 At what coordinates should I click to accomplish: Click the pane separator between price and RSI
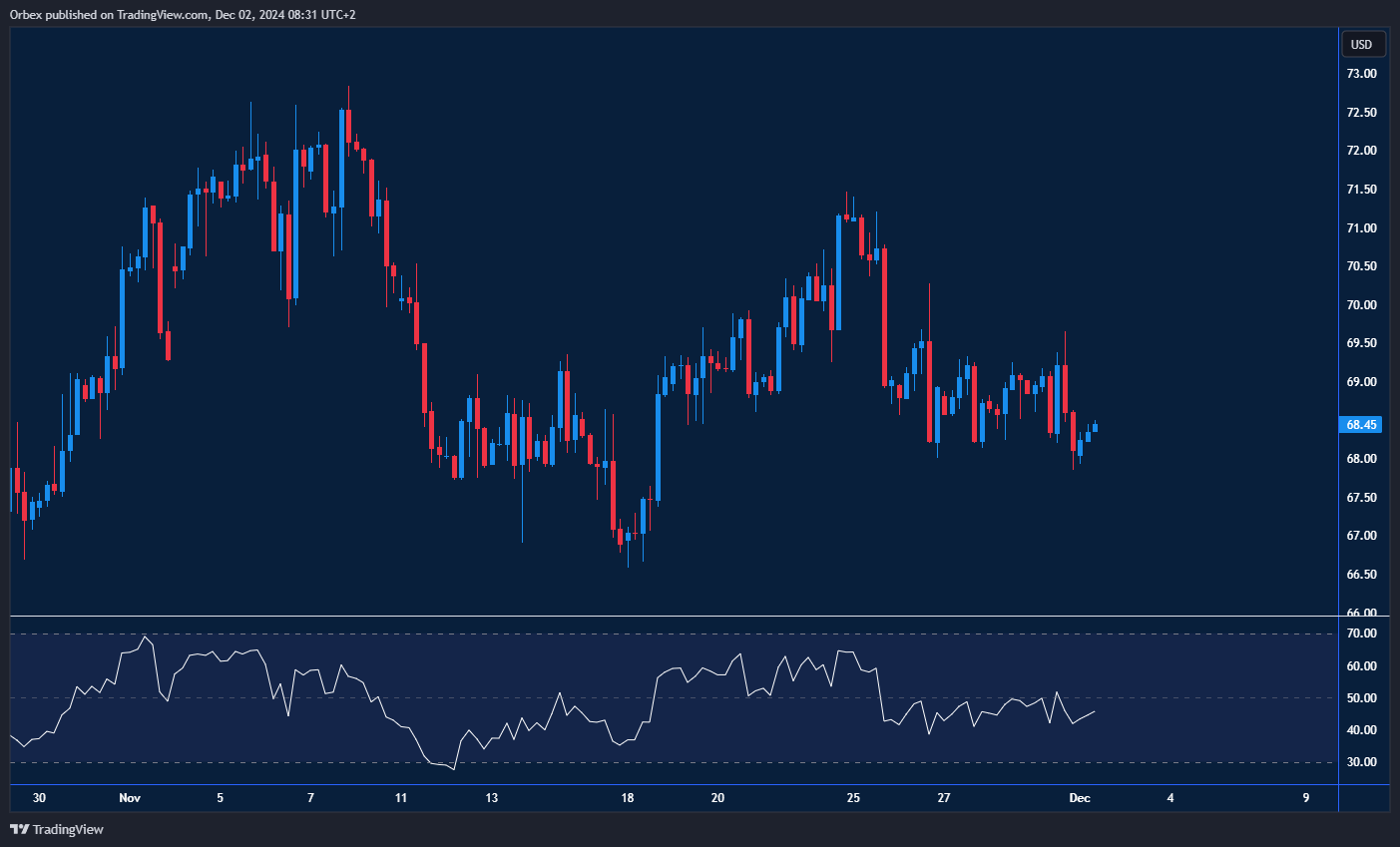[x=674, y=617]
